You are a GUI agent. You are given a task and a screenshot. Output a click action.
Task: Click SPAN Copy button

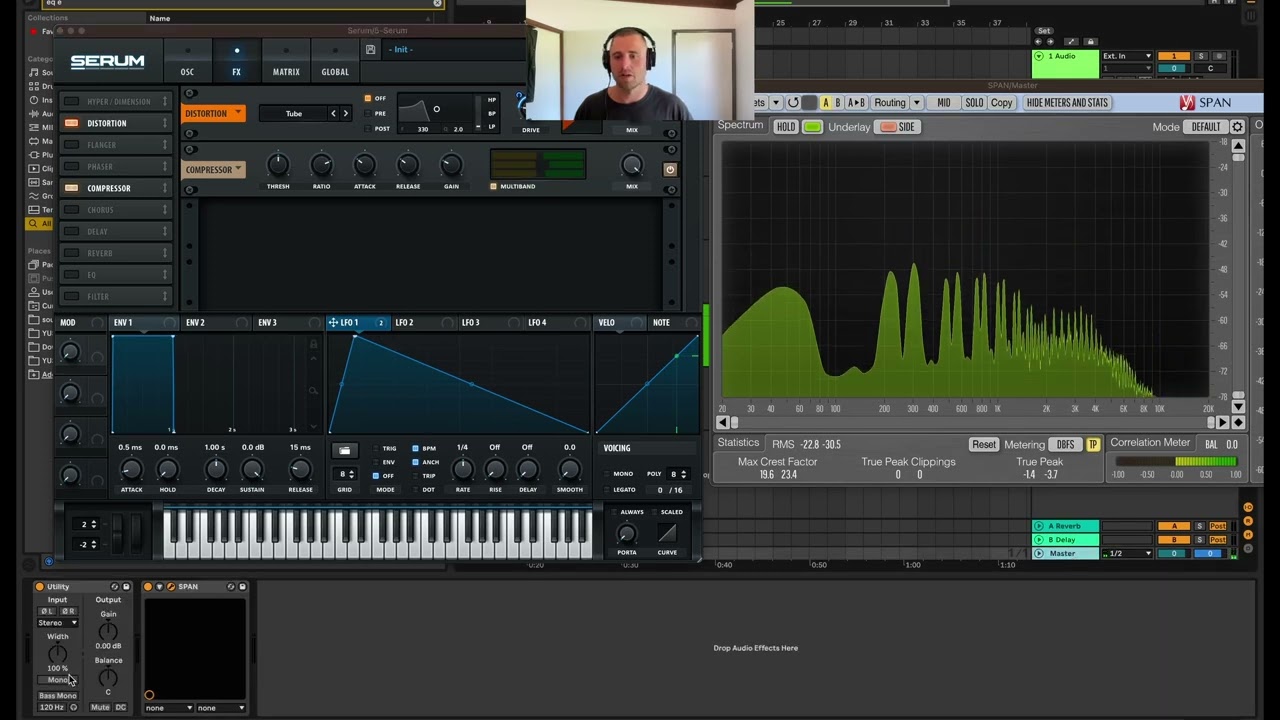click(1002, 102)
